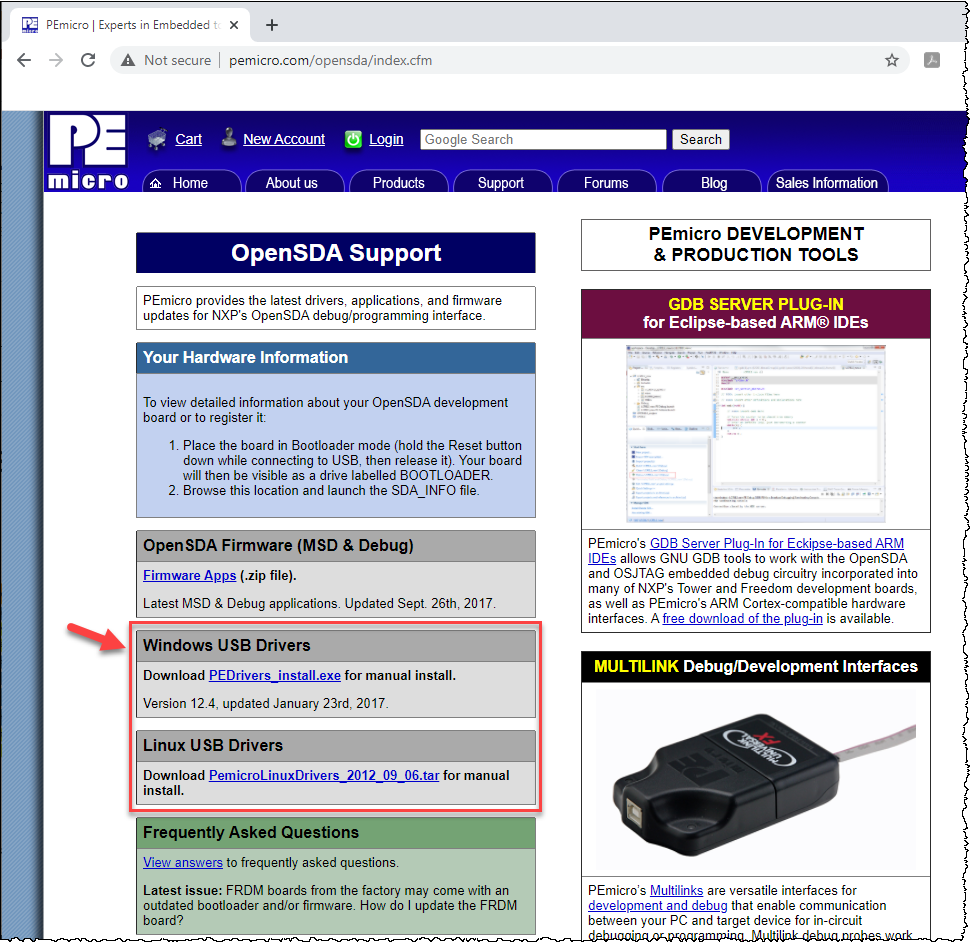Open the Products navigation tab

coord(398,181)
